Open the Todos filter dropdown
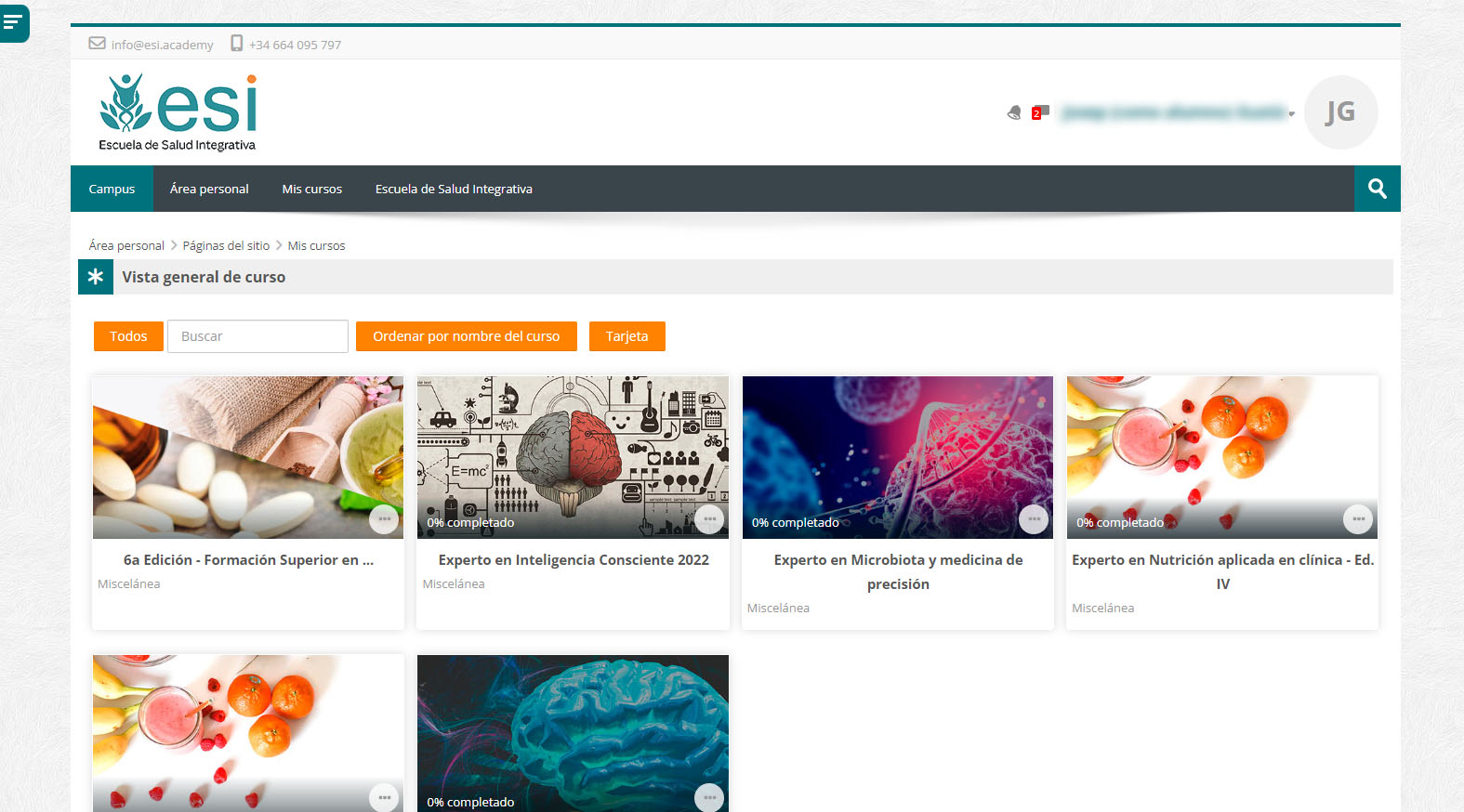Viewport: 1464px width, 812px height. 128,336
